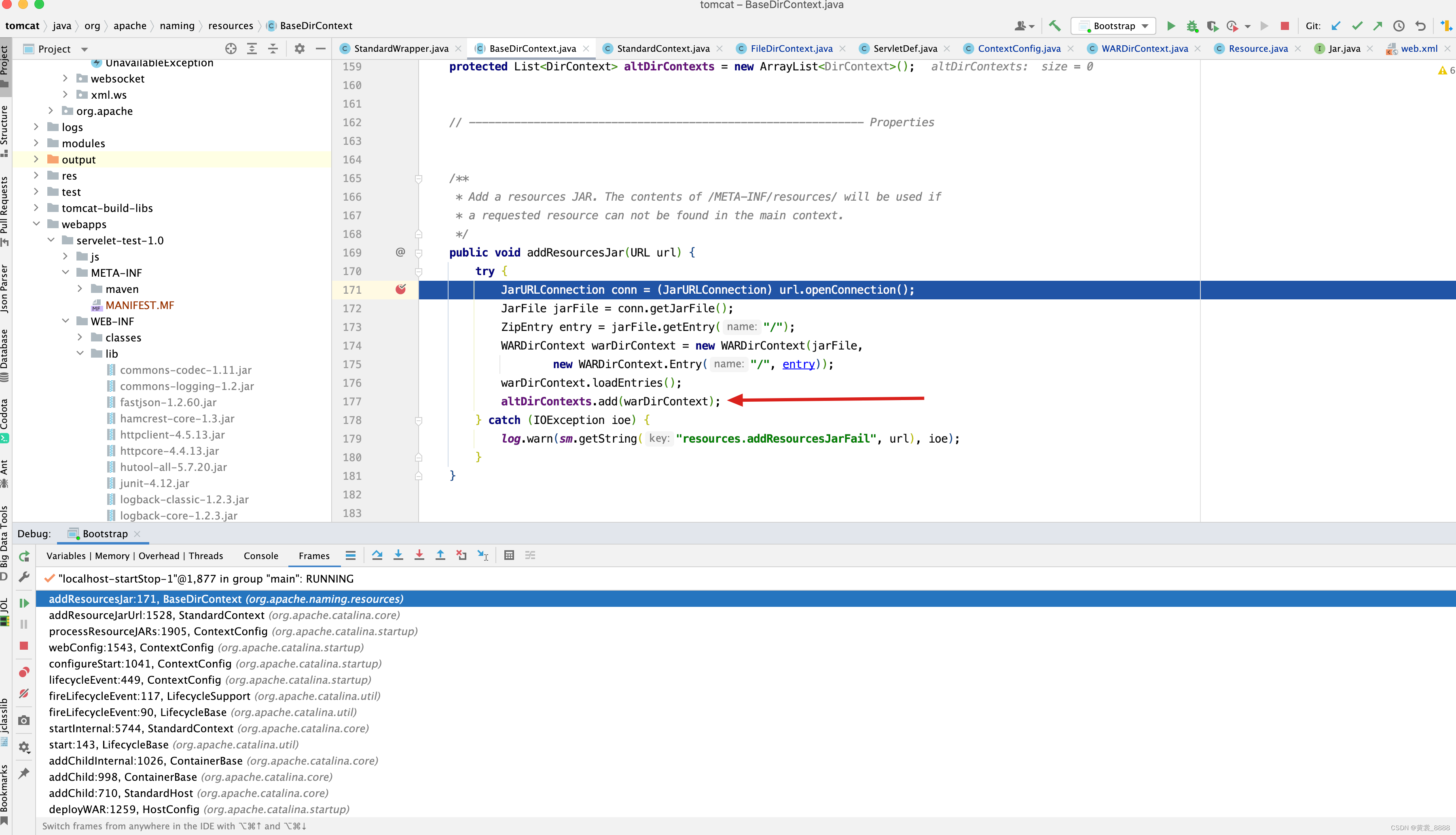Viewport: 1456px width, 835px height.
Task: Click the breakpoint toggle on line 171
Action: [400, 289]
